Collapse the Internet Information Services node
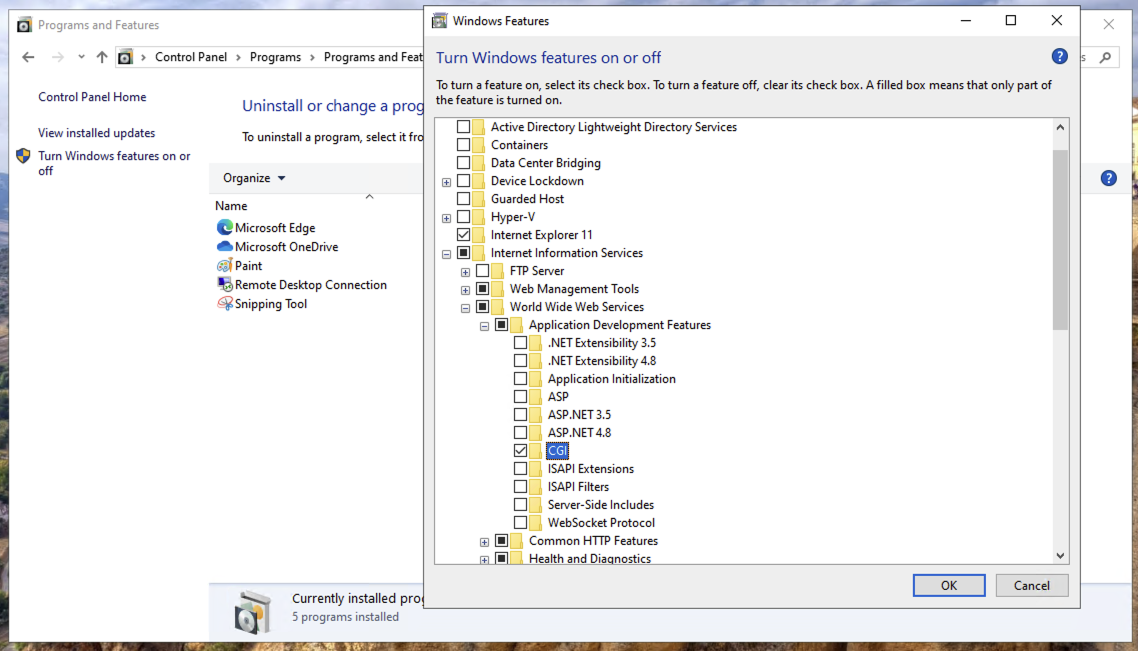Screen dimensions: 1138x651 [446, 254]
